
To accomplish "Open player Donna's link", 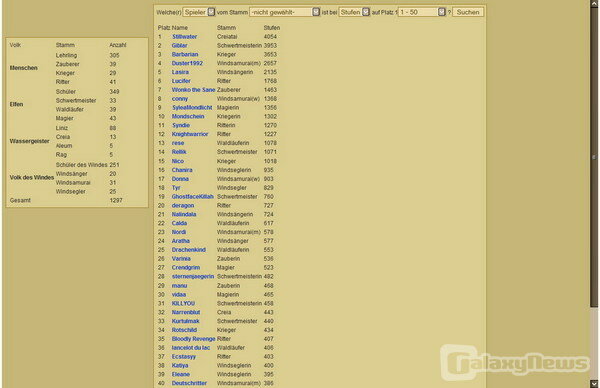I will (180, 179).
